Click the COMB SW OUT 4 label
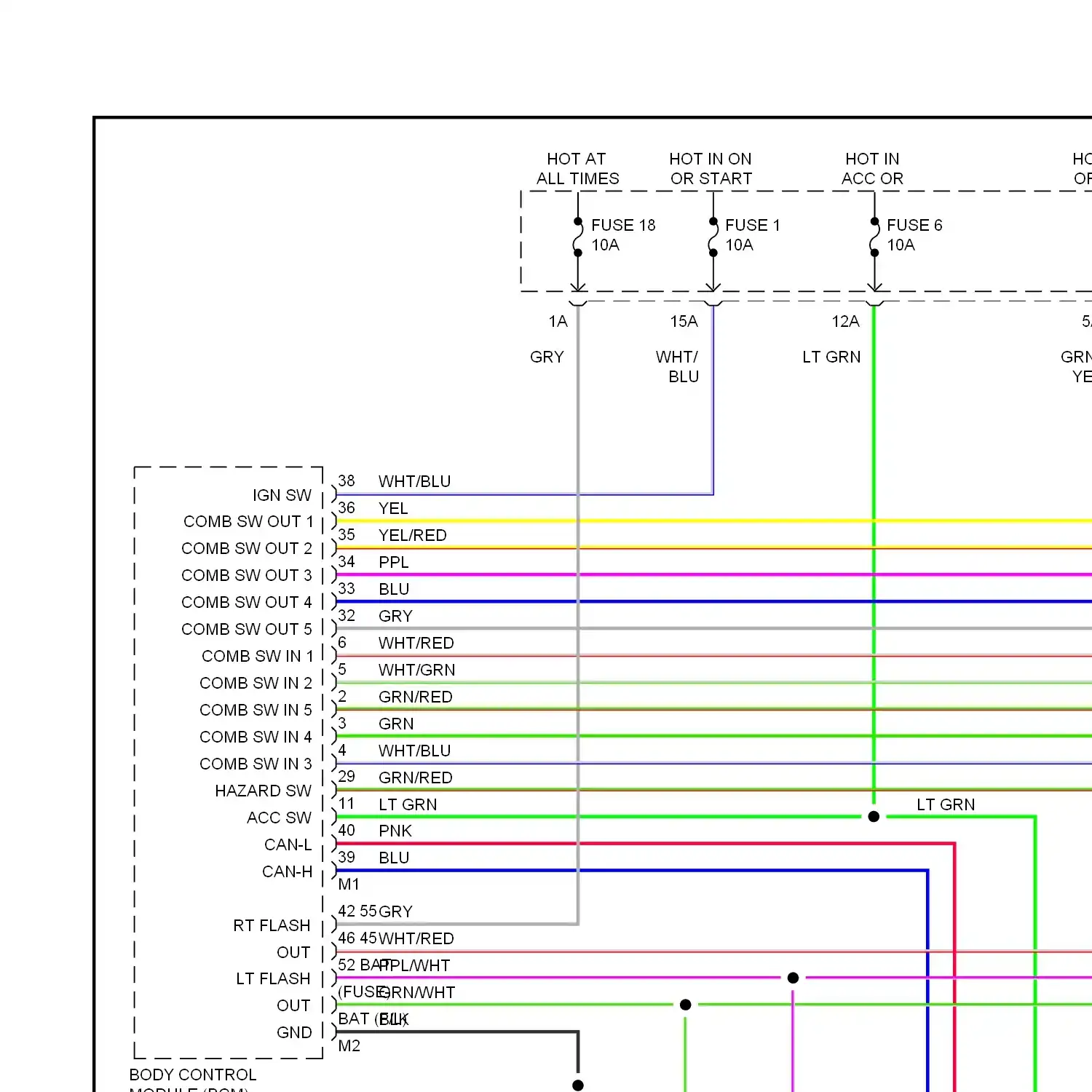 click(247, 603)
